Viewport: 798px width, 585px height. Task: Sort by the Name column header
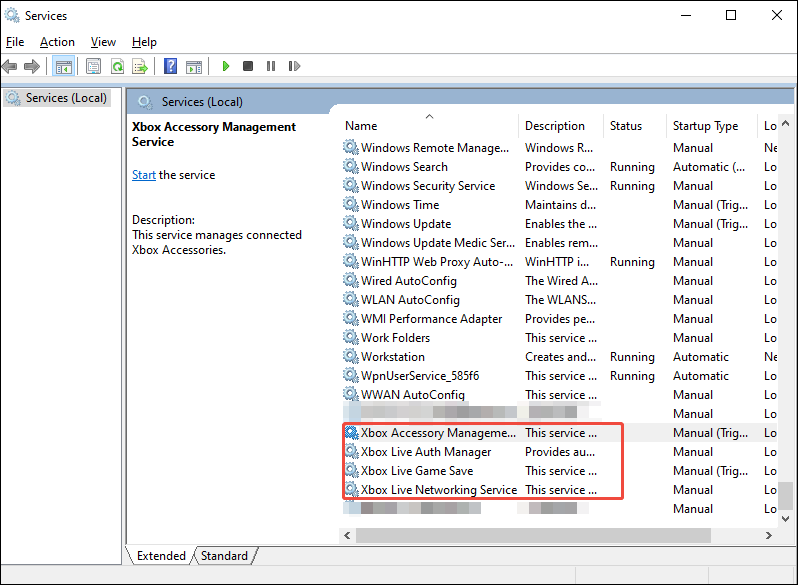[429, 126]
